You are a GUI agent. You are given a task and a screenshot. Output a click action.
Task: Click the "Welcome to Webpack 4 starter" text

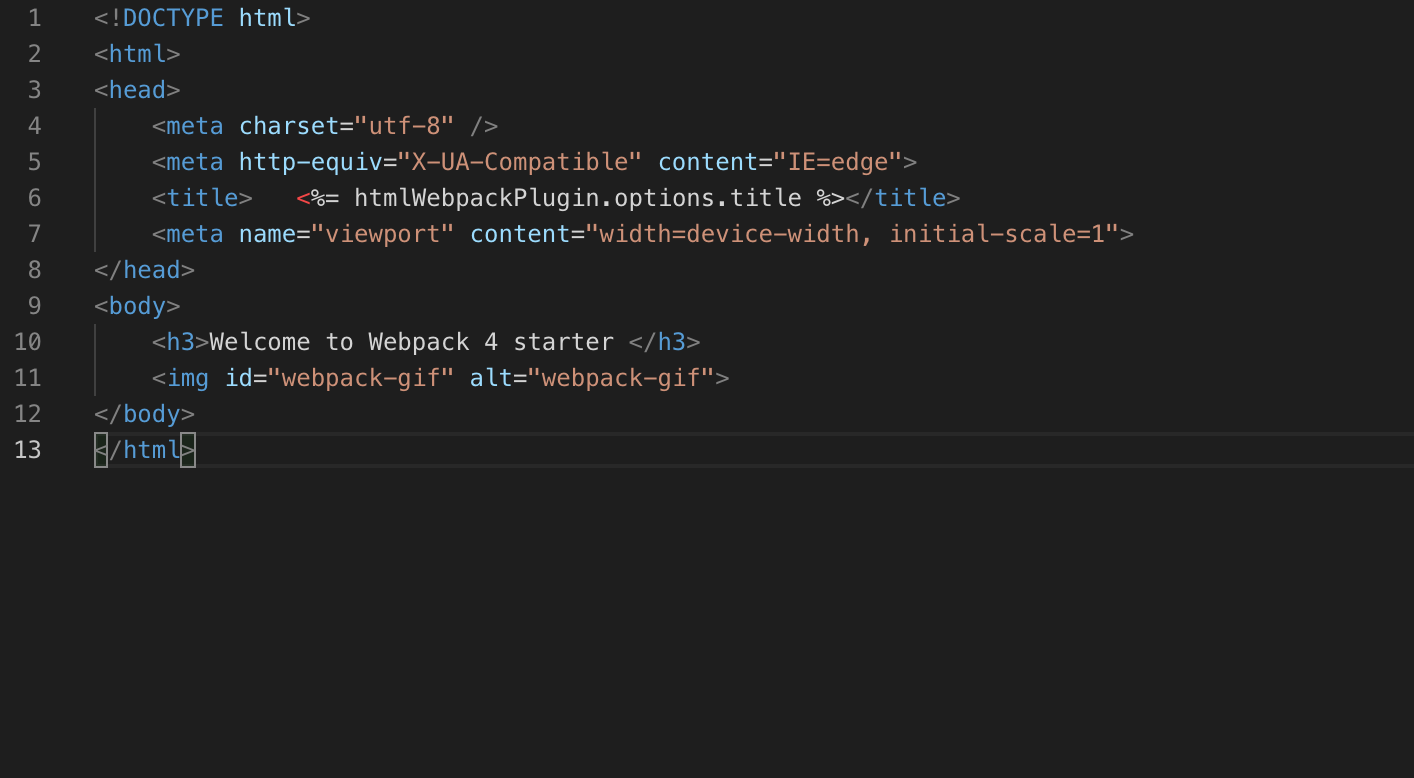pyautogui.click(x=411, y=342)
